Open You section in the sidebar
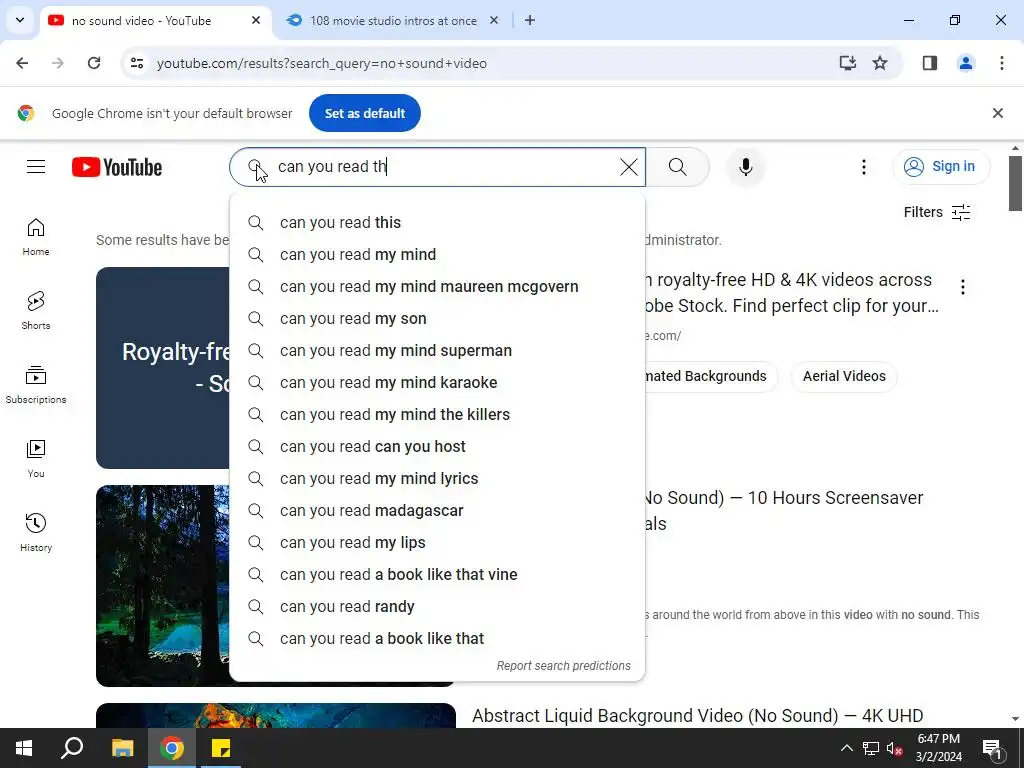1024x768 pixels. point(36,459)
